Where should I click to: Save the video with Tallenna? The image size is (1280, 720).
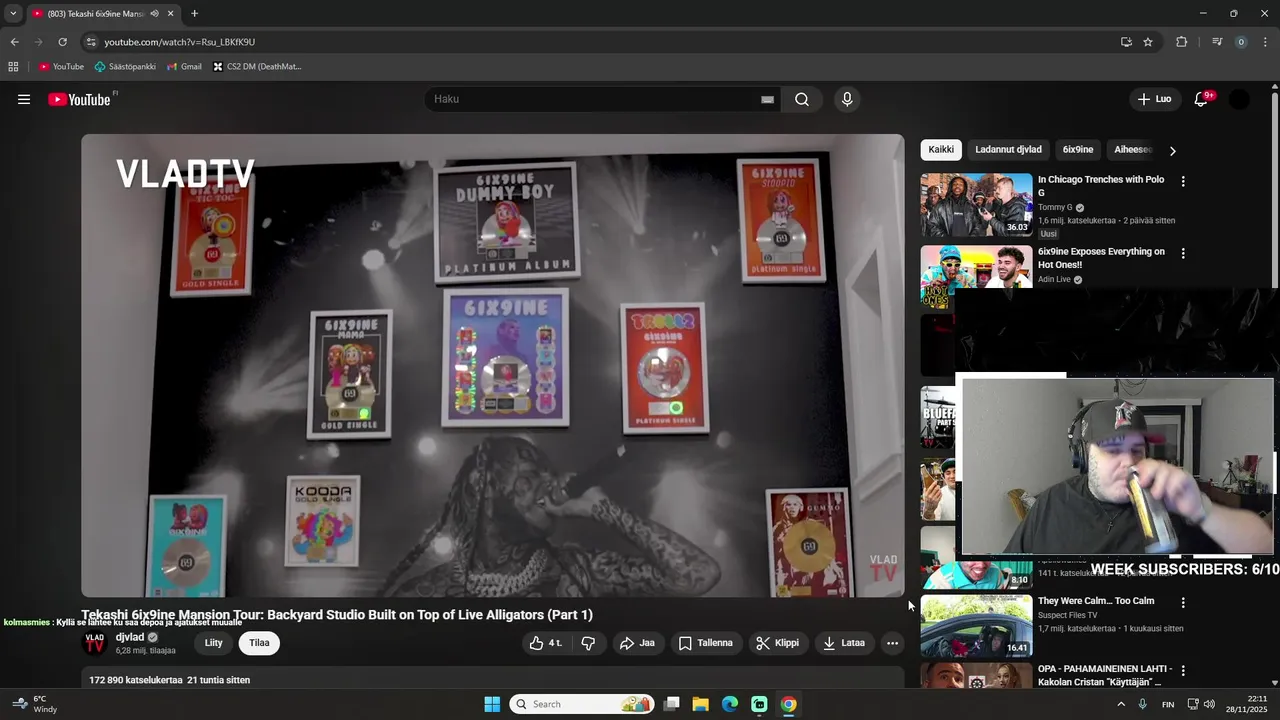coord(706,643)
